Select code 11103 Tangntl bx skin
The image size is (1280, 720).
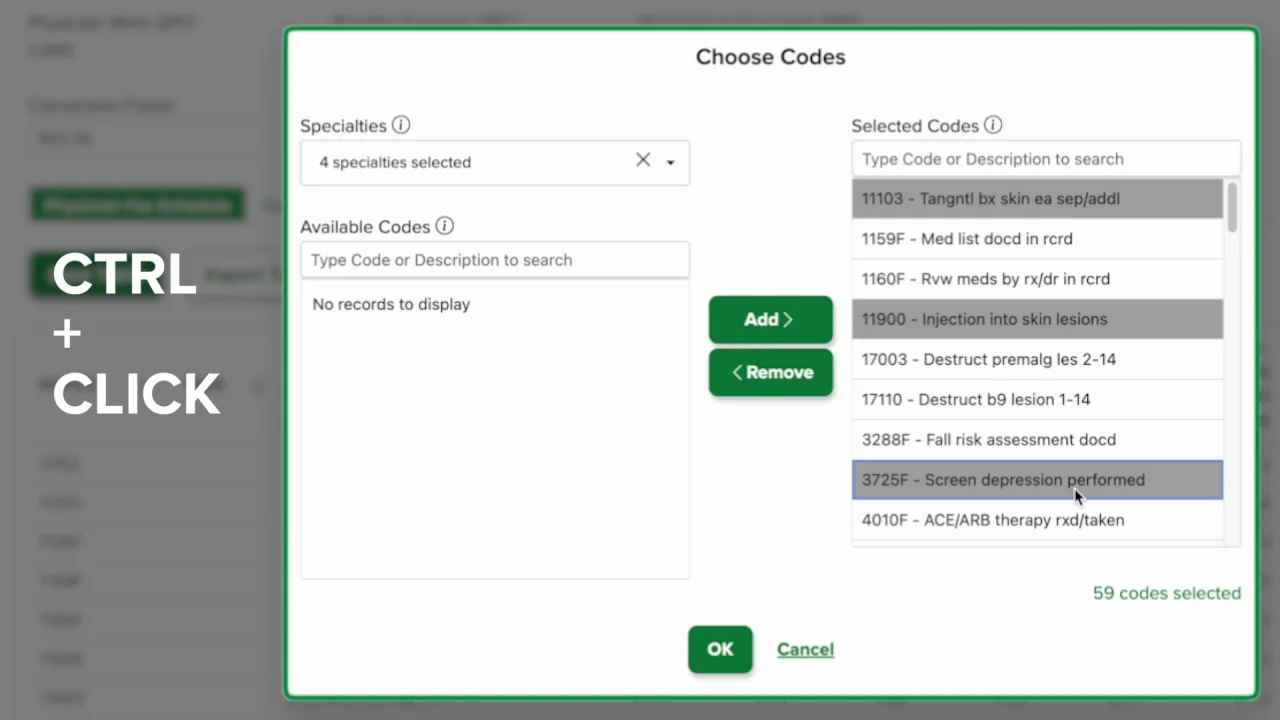(x=1037, y=199)
